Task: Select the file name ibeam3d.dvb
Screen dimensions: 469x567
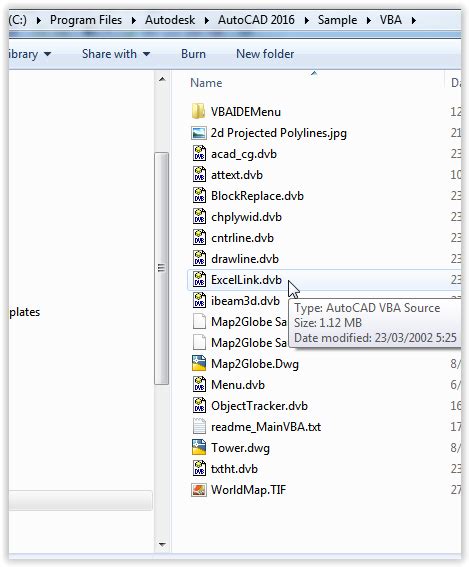Action: point(245,301)
